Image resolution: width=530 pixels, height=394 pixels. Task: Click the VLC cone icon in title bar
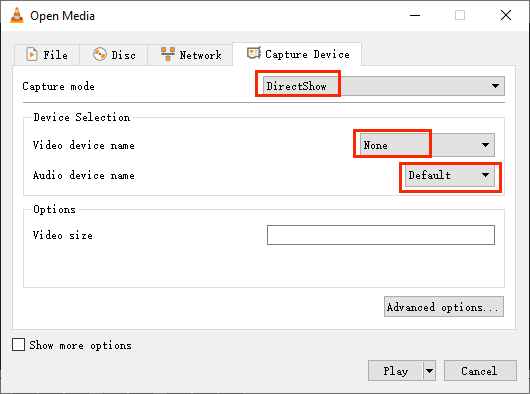17,15
